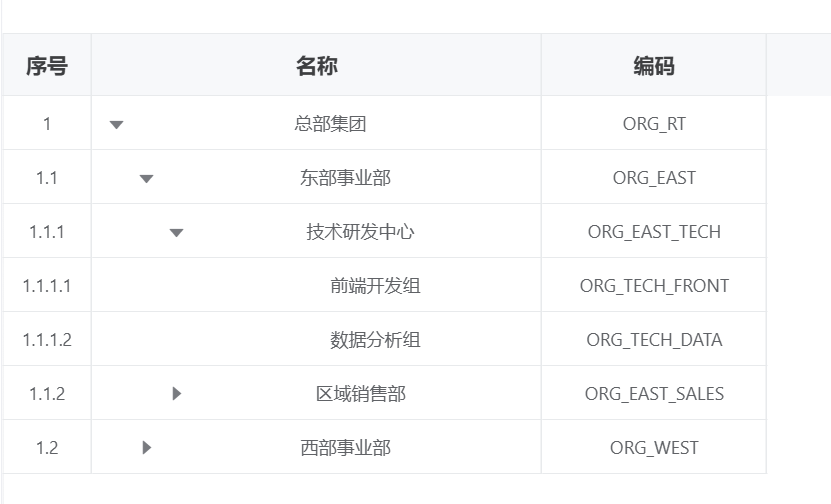
Task: Click the ORG_RT code cell
Action: click(x=654, y=124)
